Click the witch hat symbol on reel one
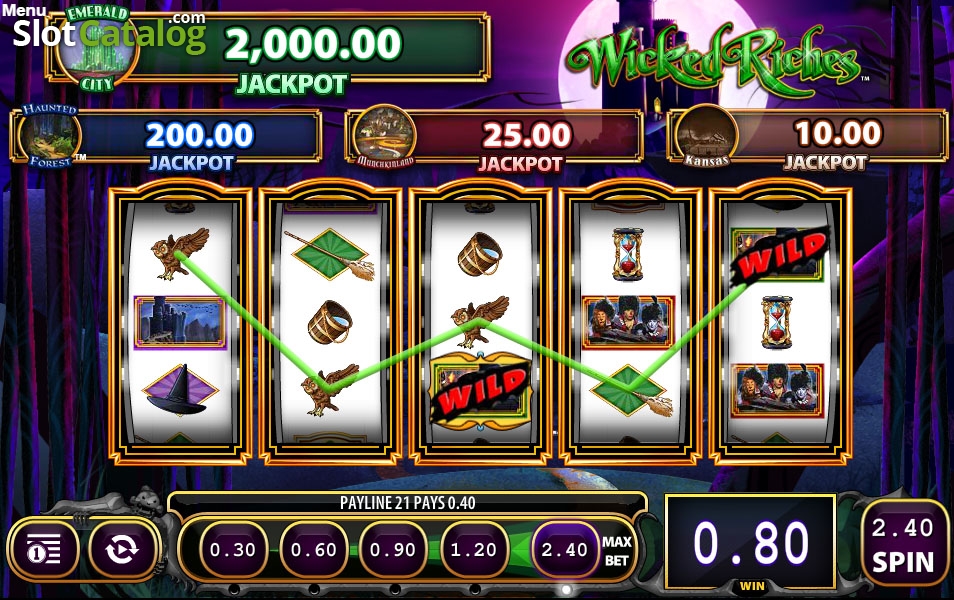Viewport: 954px width, 600px height. click(x=179, y=391)
